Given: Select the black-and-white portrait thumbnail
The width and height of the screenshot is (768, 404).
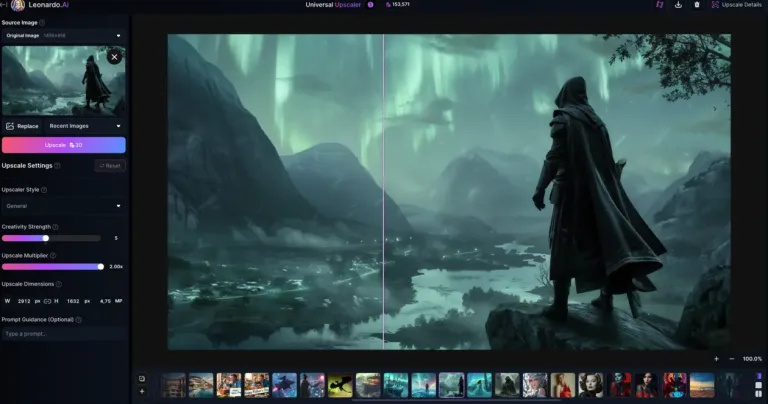Looking at the screenshot, I should pos(590,385).
